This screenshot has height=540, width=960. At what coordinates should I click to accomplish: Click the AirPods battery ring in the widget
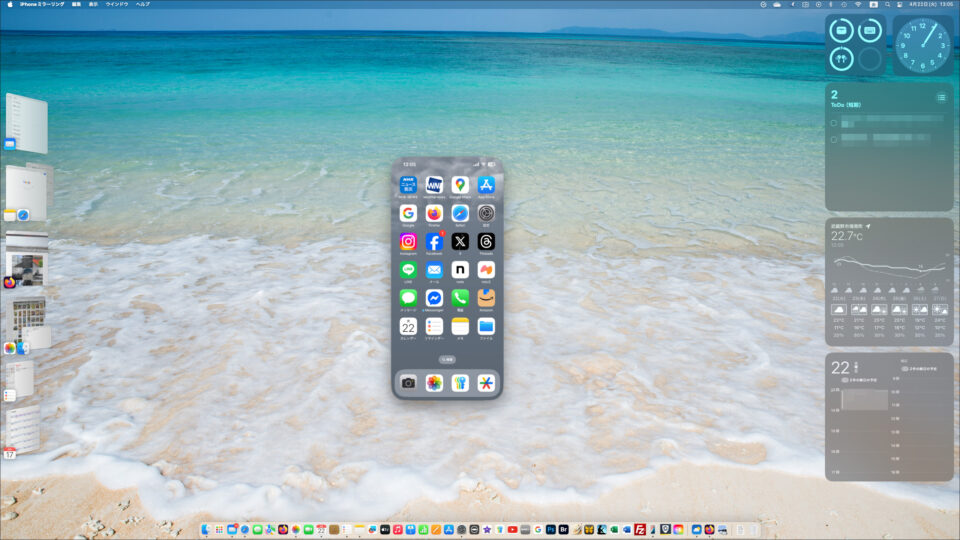coord(841,59)
